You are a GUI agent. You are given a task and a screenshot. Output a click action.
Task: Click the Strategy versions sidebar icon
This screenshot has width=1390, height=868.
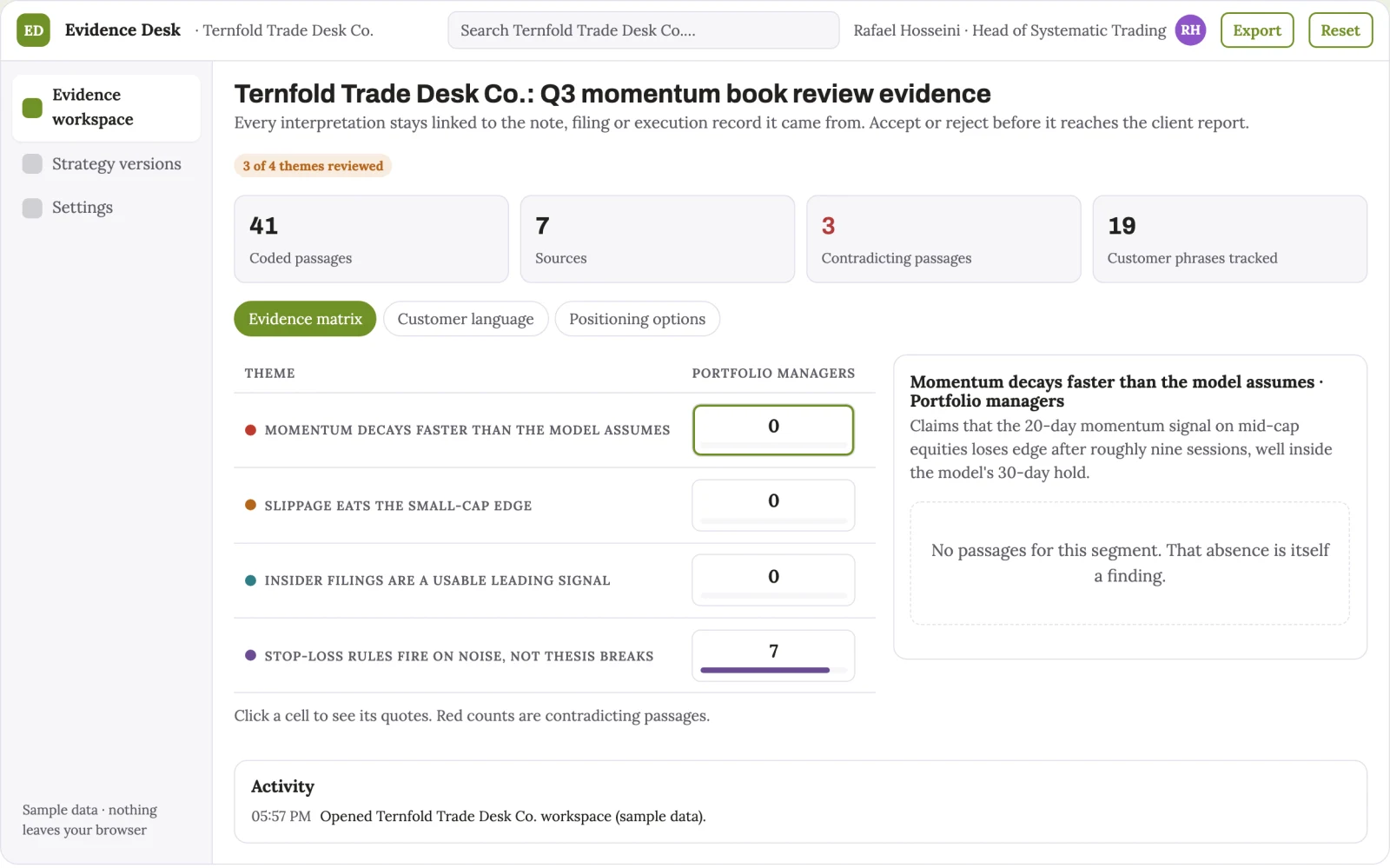(x=32, y=164)
